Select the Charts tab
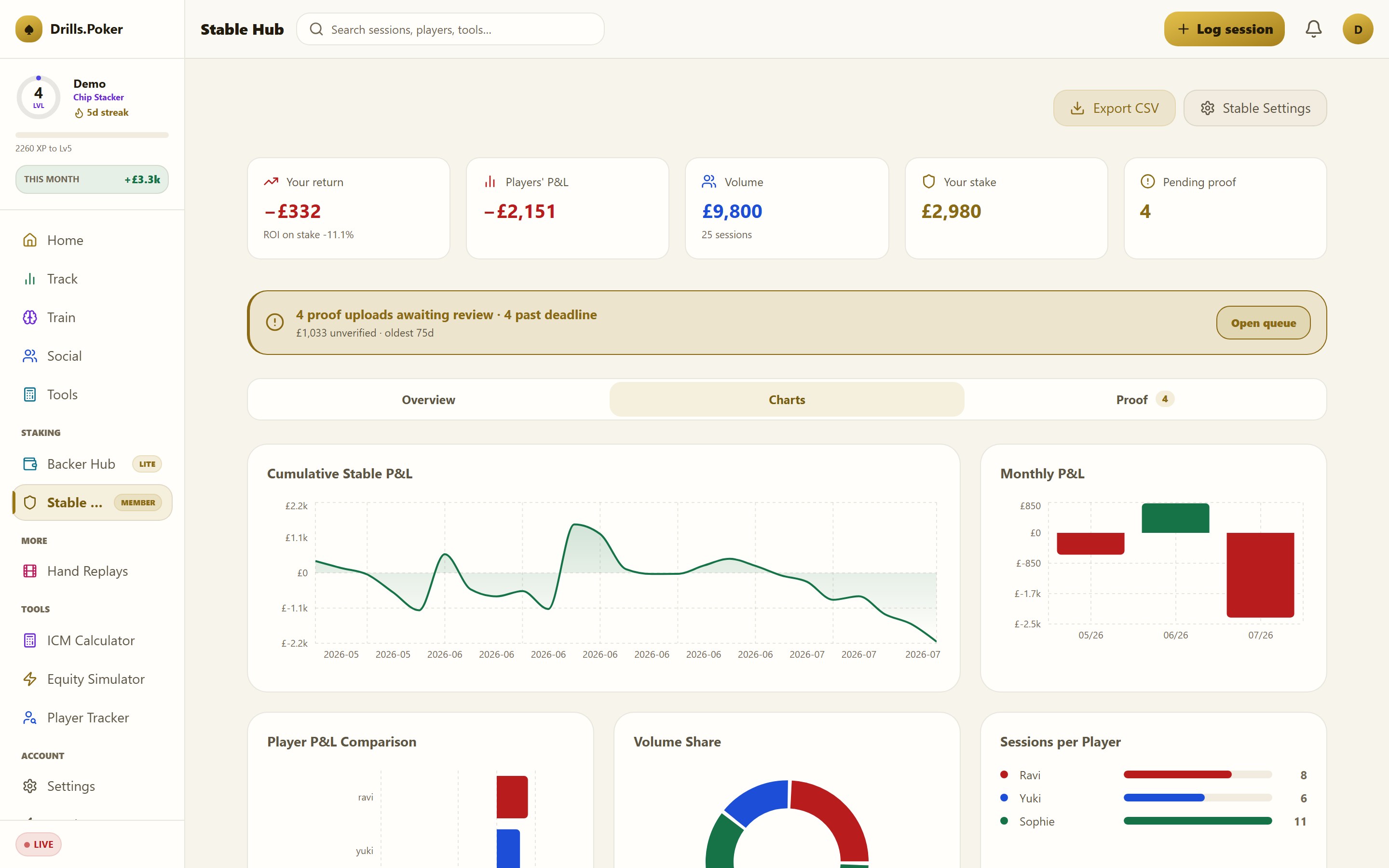The width and height of the screenshot is (1389, 868). click(x=787, y=400)
